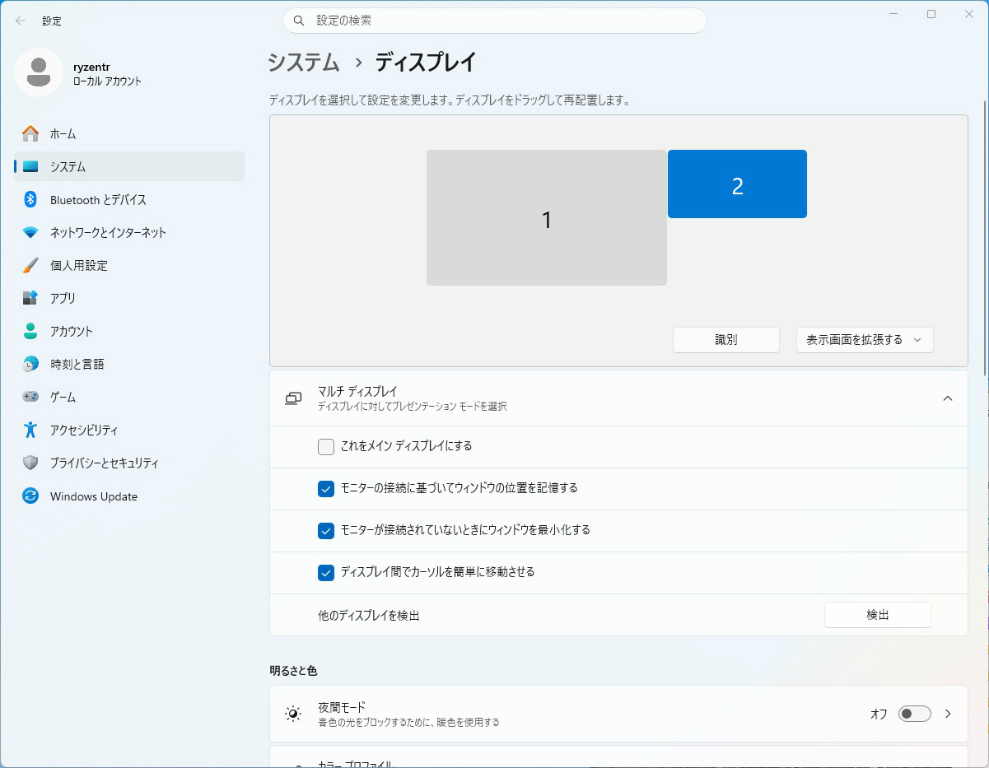
Task: Collapse the マルチ ディスプレイ section chevron
Action: 947,399
